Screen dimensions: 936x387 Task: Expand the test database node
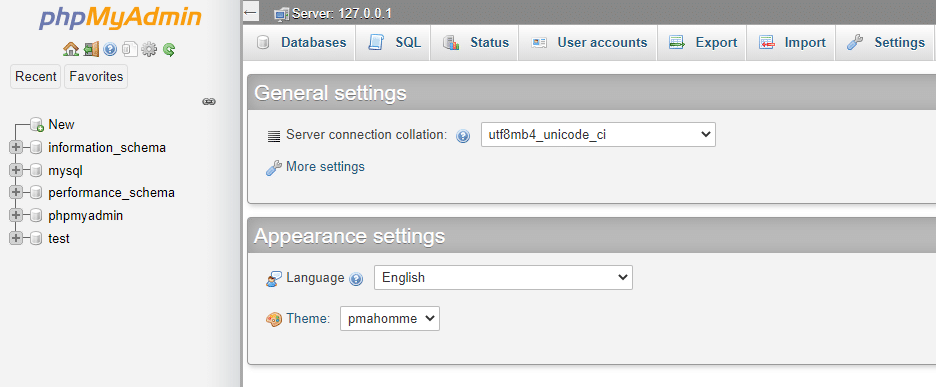click(x=16, y=238)
